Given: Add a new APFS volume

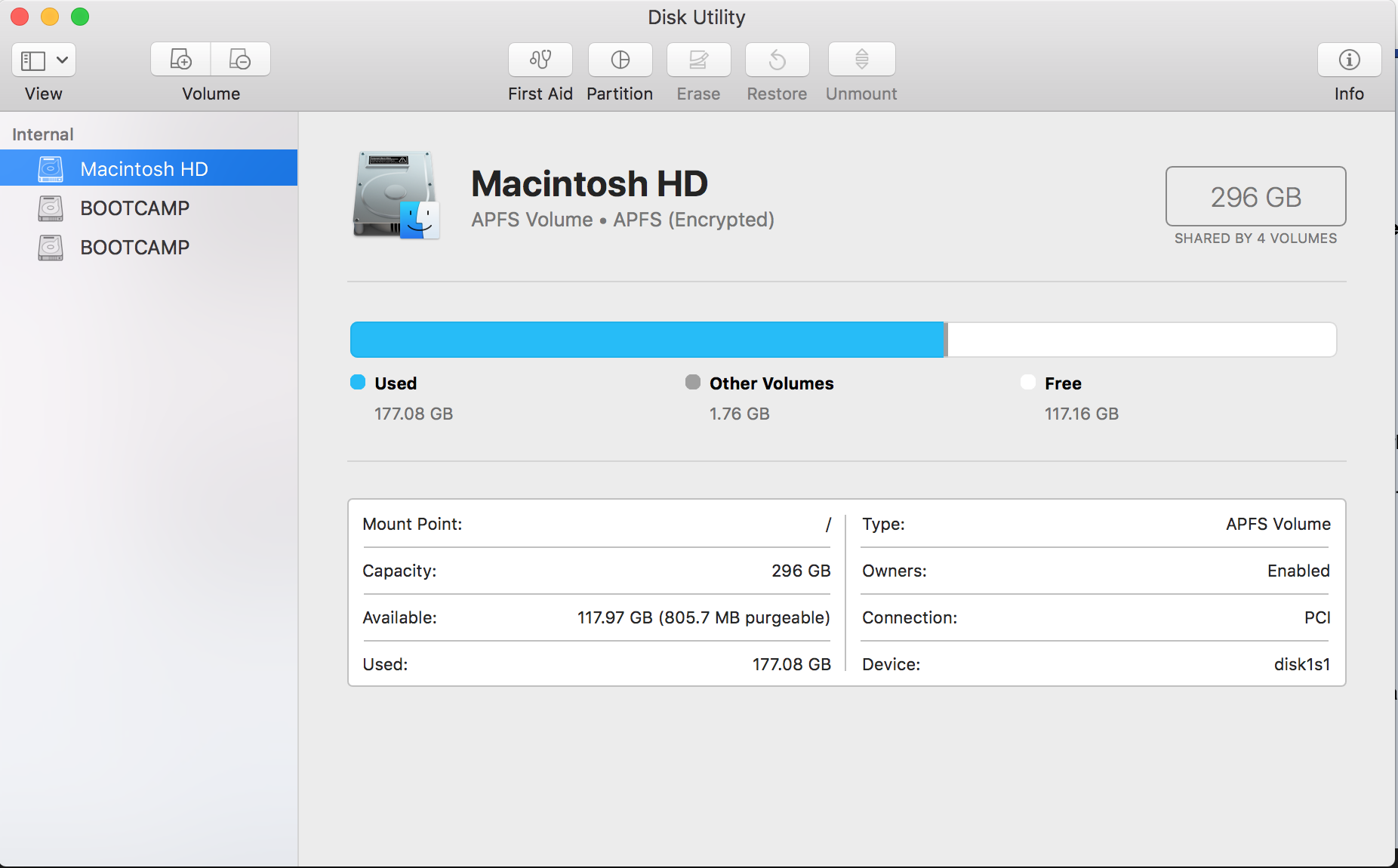Looking at the screenshot, I should coord(180,60).
